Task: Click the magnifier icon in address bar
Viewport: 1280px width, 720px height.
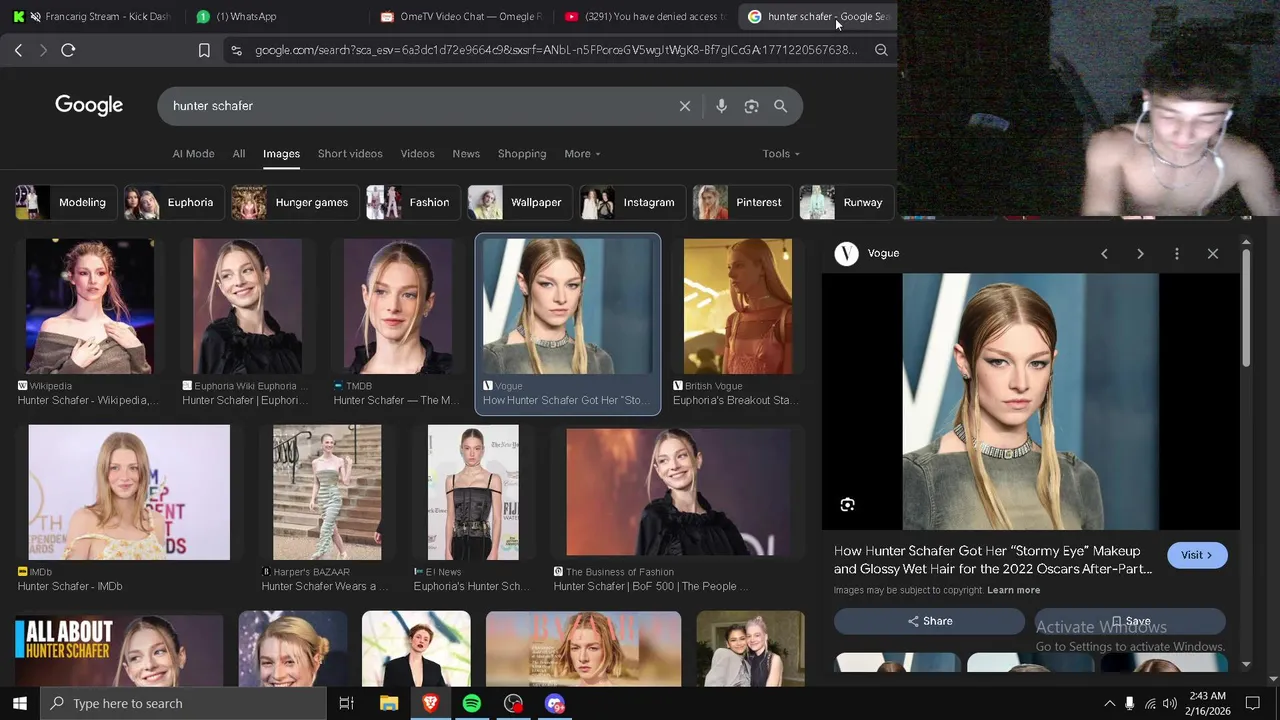Action: point(881,50)
